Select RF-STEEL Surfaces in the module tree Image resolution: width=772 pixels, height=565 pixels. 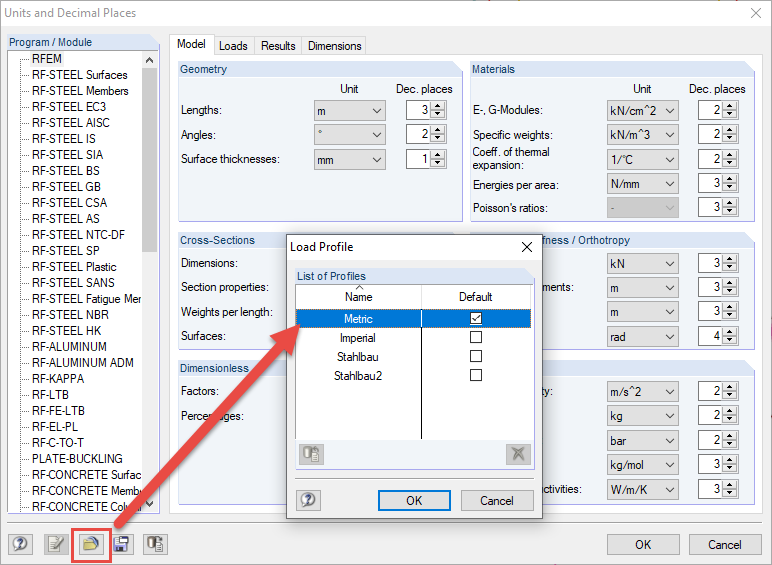point(80,75)
